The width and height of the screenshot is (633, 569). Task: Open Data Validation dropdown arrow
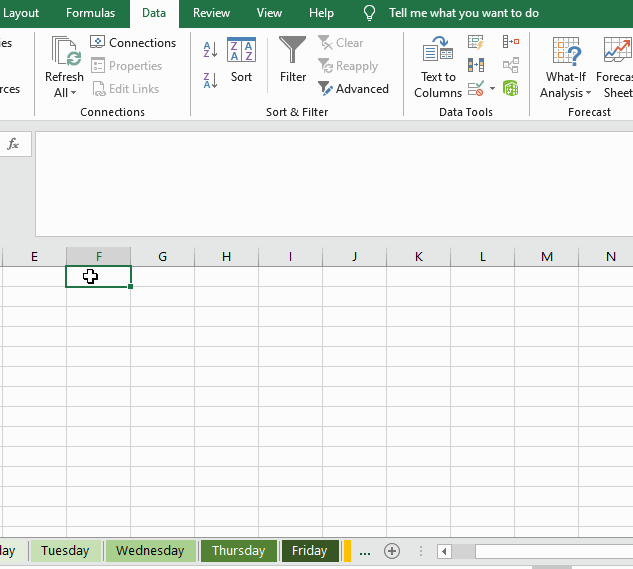pyautogui.click(x=492, y=88)
